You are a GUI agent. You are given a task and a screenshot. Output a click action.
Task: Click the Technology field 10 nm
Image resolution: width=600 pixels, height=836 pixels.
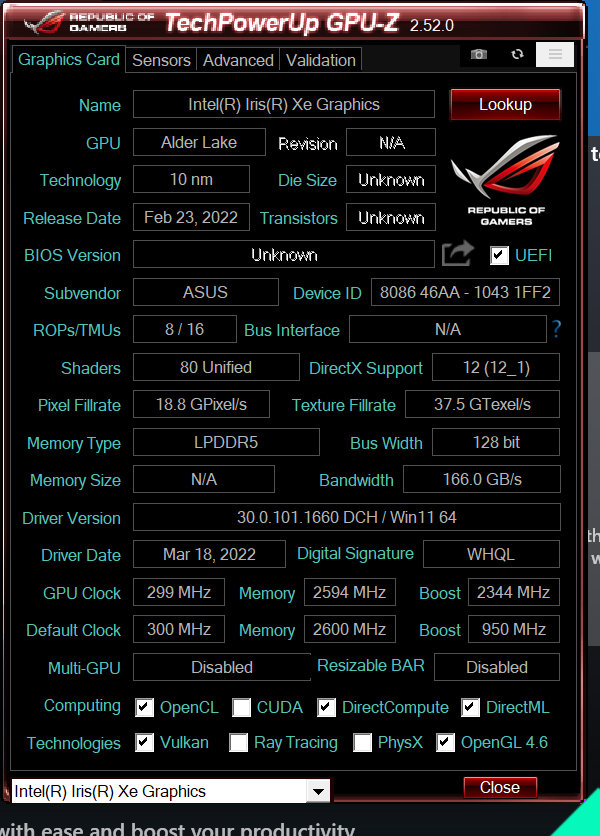tap(191, 179)
